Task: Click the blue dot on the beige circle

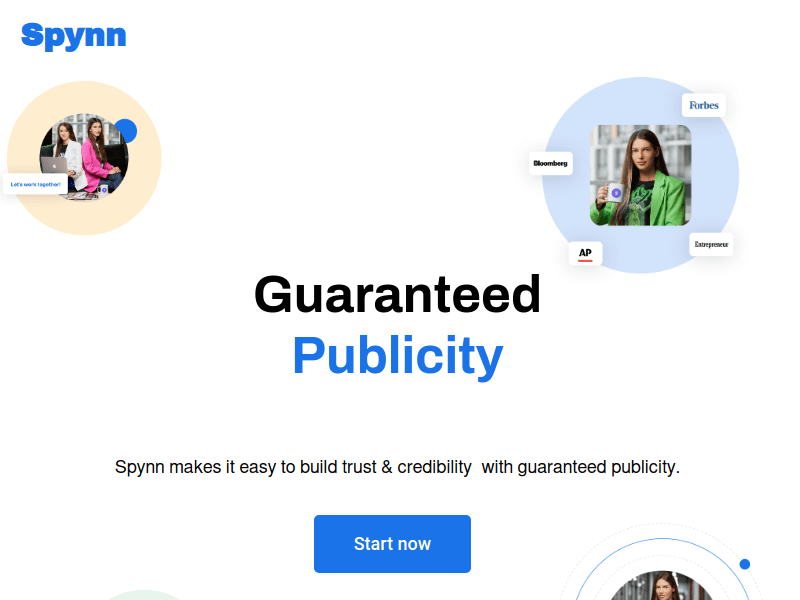Action: click(126, 131)
